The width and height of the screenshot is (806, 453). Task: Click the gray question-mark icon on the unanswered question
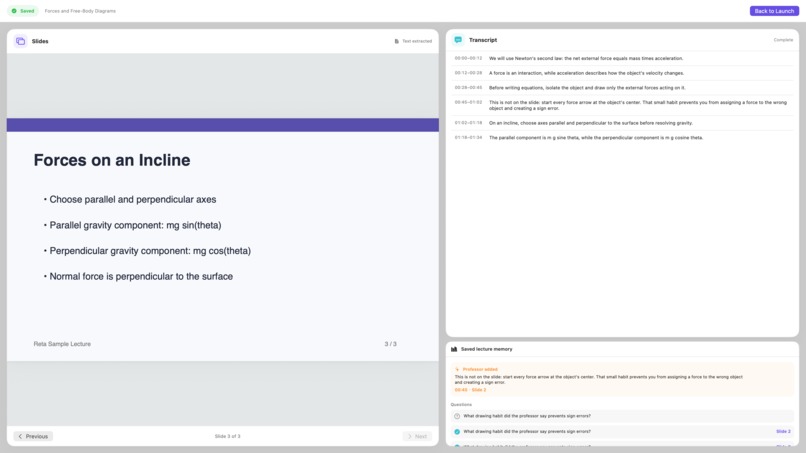point(457,416)
